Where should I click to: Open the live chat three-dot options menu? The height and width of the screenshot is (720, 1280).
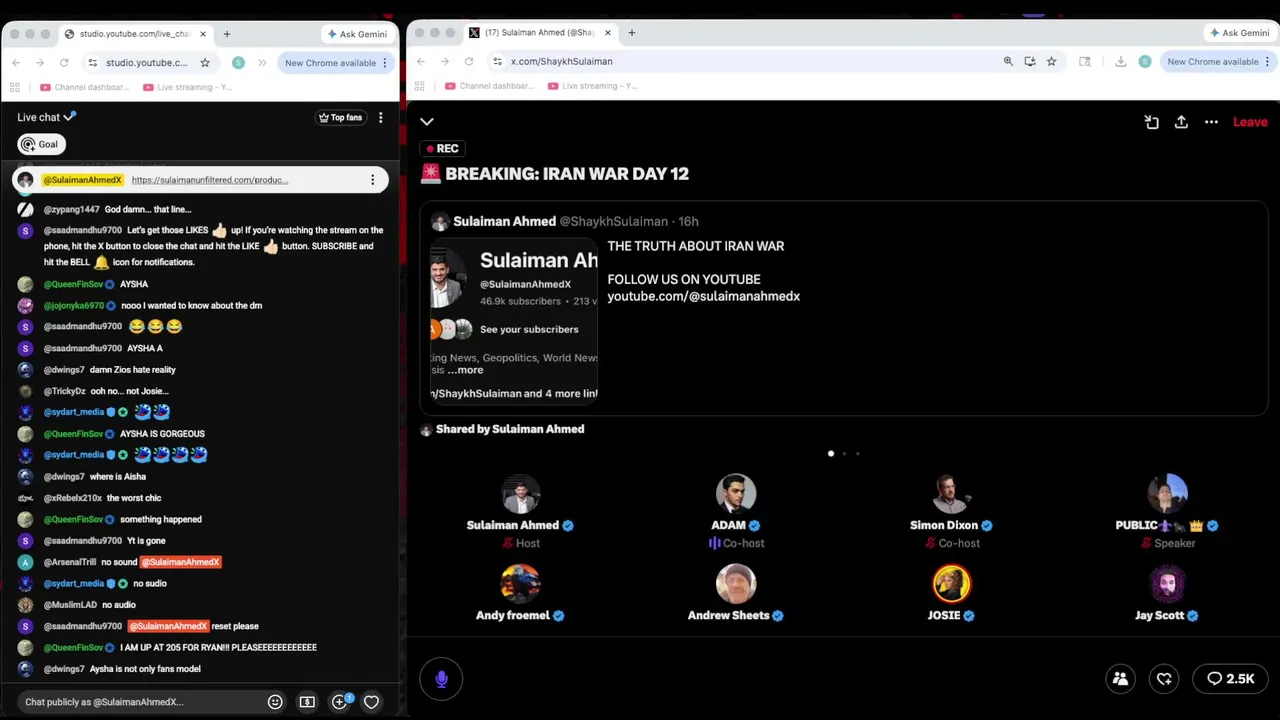(380, 117)
